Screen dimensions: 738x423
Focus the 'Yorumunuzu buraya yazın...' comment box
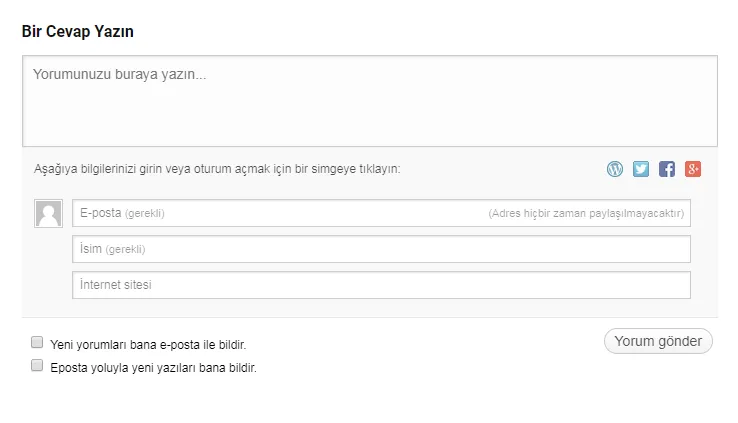click(x=370, y=101)
